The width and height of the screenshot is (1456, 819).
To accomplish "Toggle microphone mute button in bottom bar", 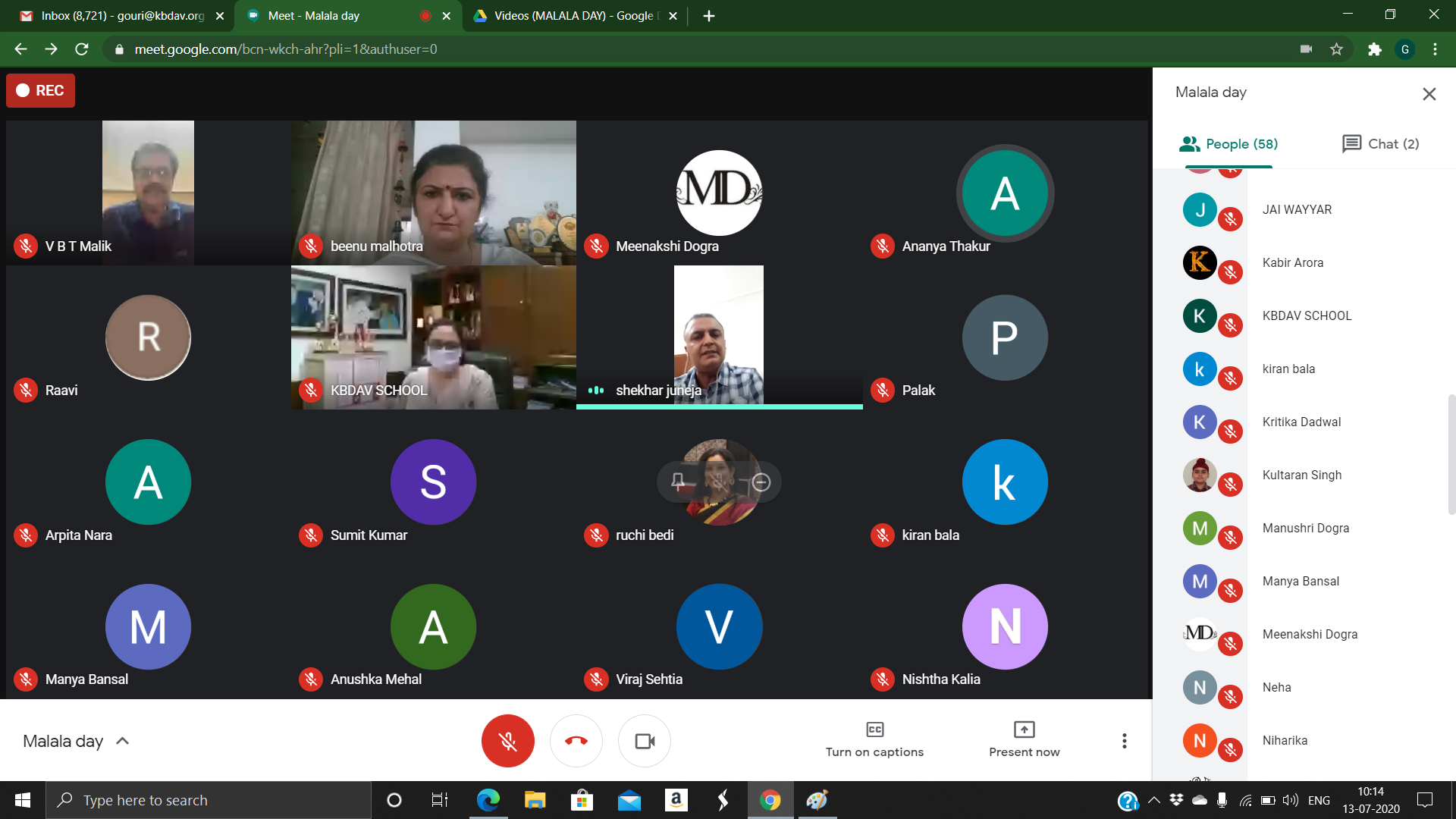I will click(x=507, y=741).
